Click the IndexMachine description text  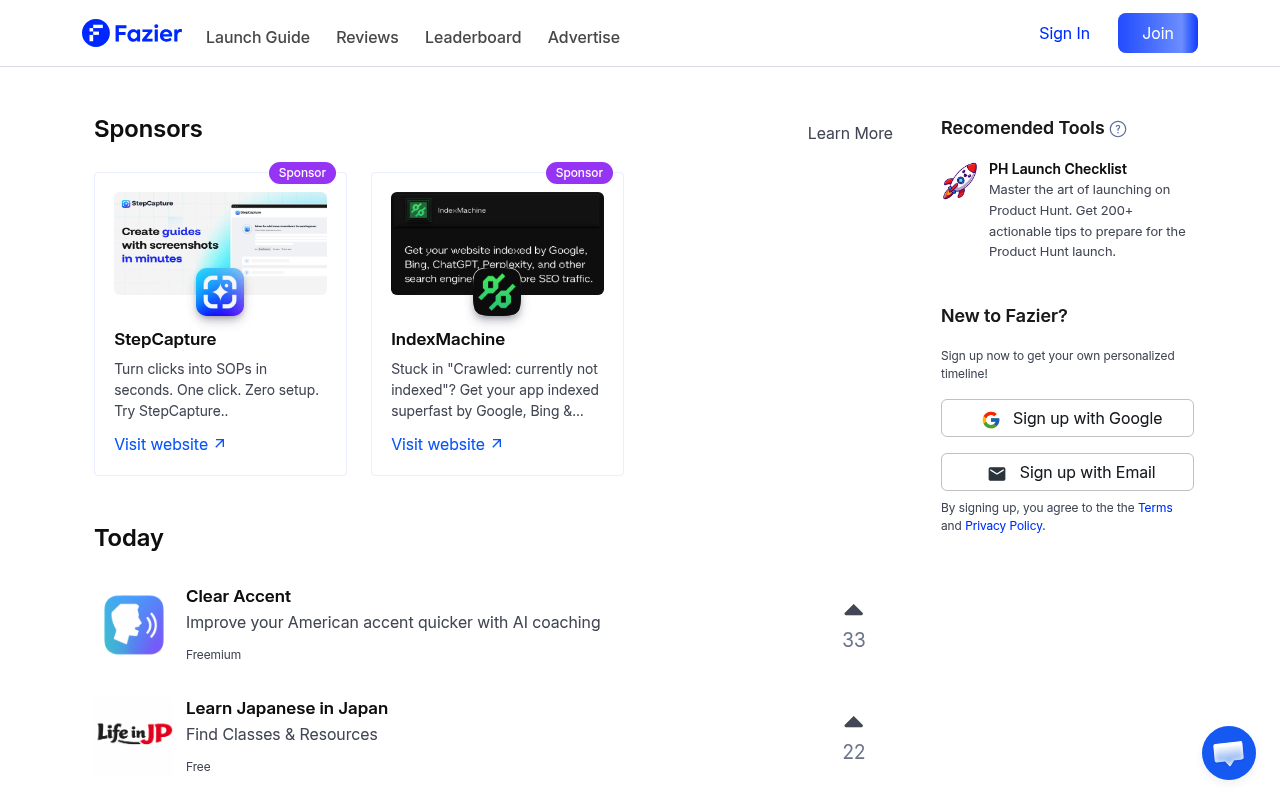click(x=495, y=390)
